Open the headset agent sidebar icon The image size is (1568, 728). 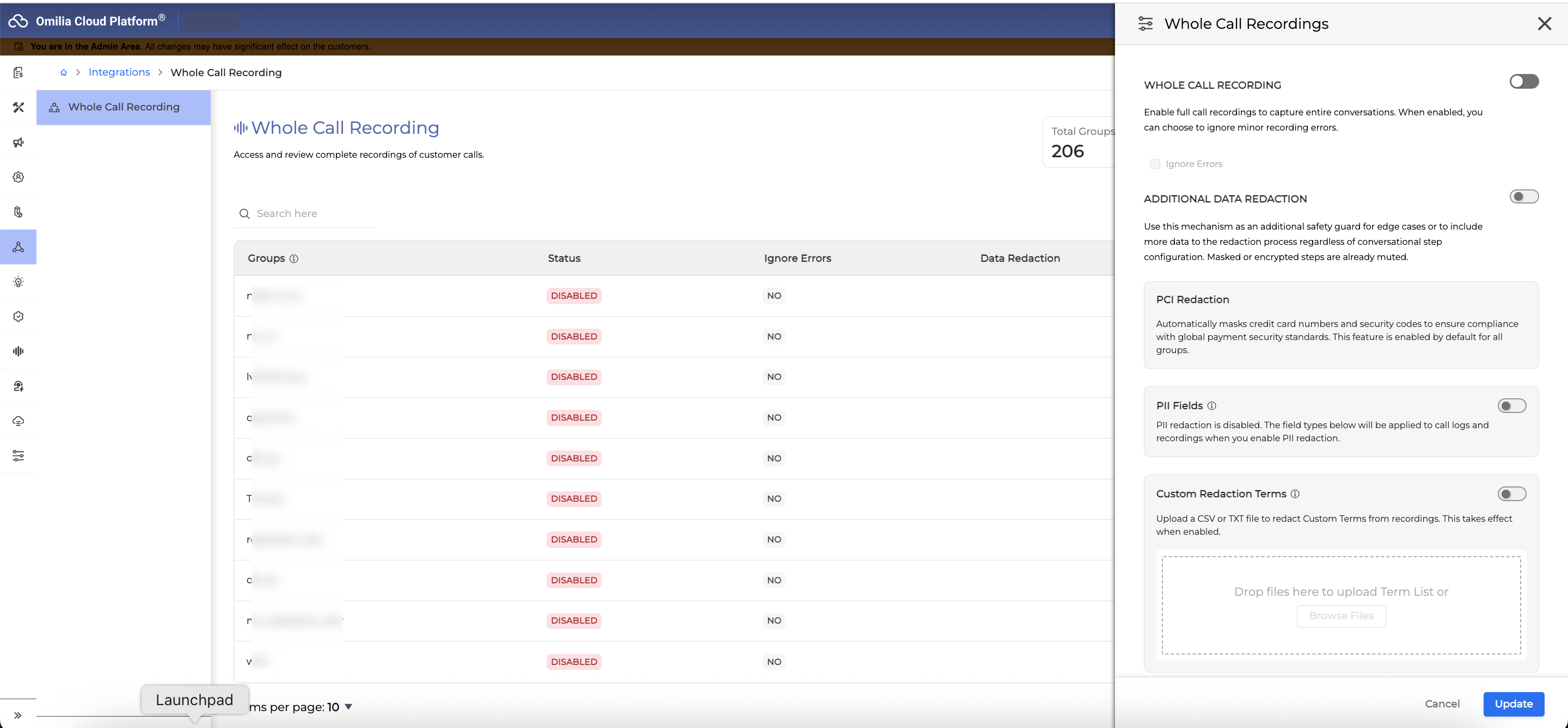(x=19, y=386)
